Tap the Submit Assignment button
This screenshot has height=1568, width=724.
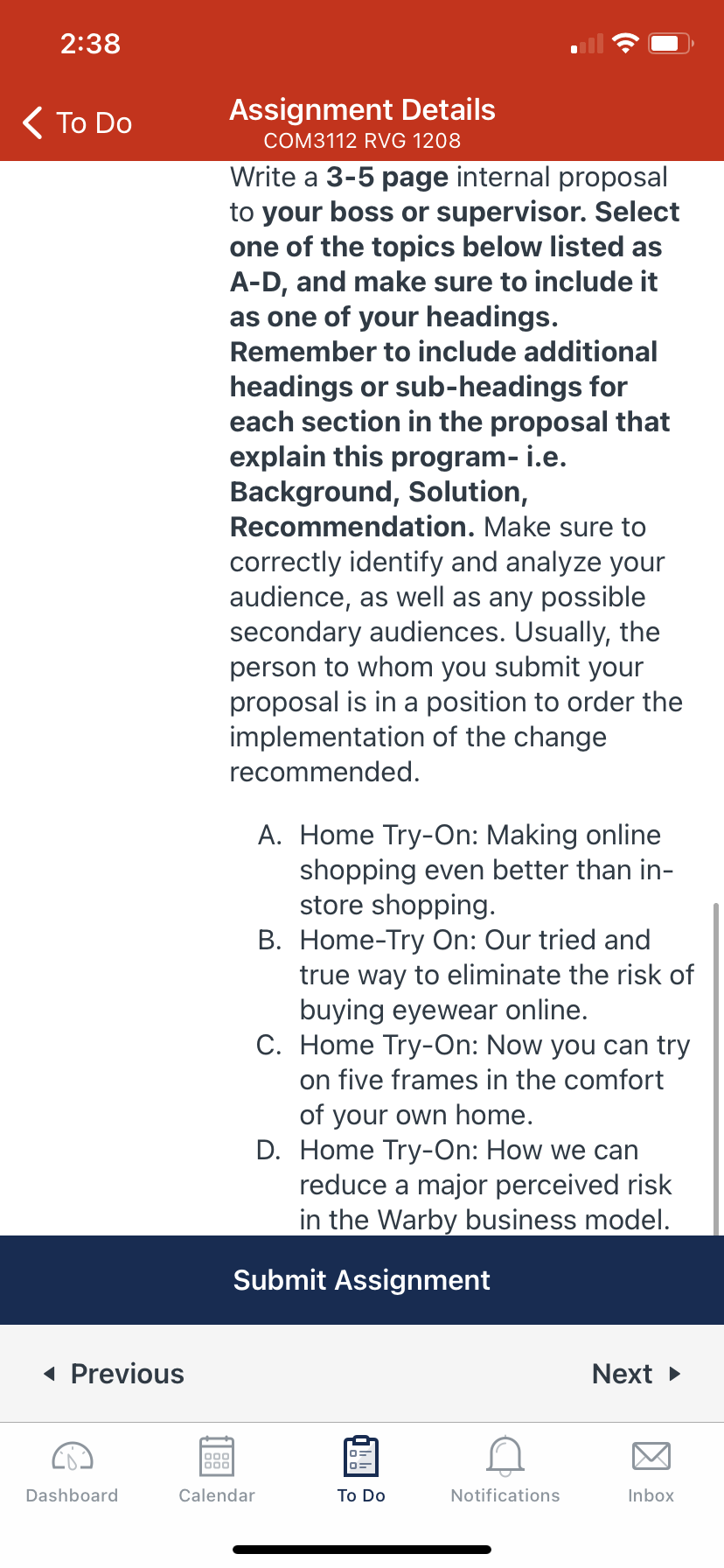pos(362,1280)
